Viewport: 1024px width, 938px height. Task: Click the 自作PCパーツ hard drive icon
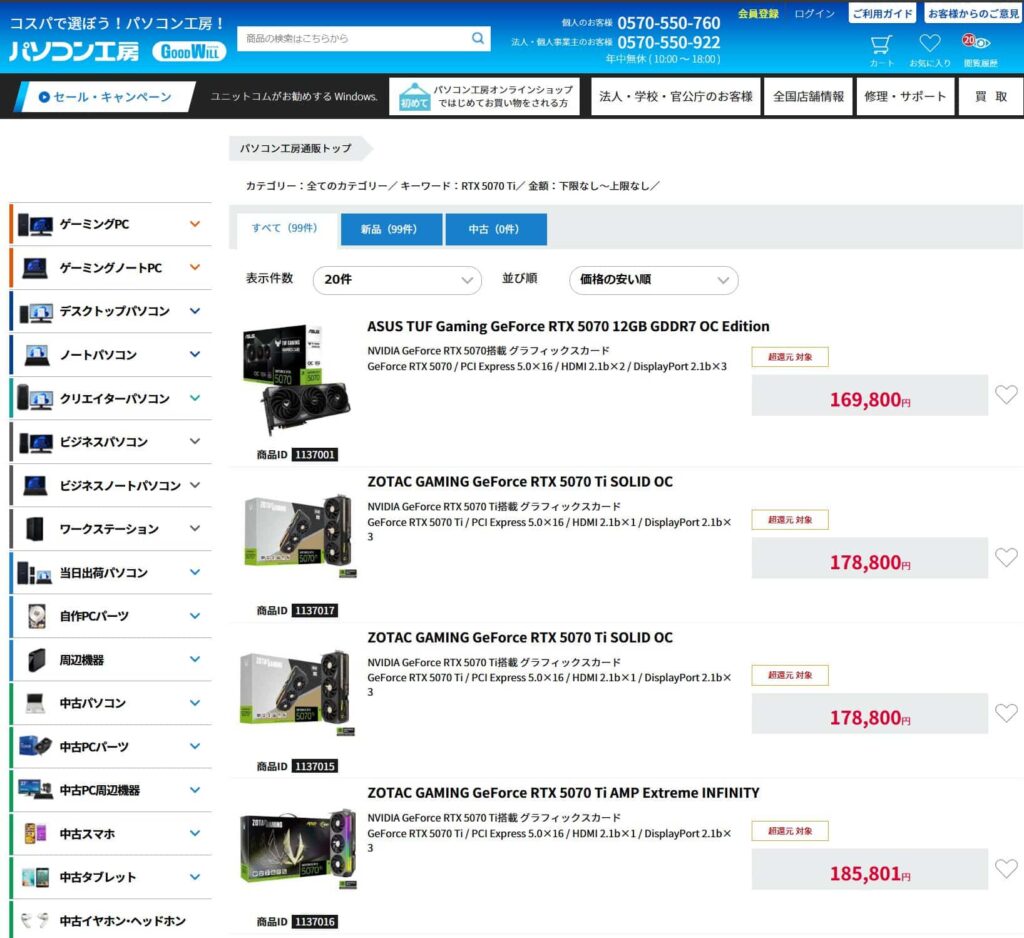[x=37, y=616]
